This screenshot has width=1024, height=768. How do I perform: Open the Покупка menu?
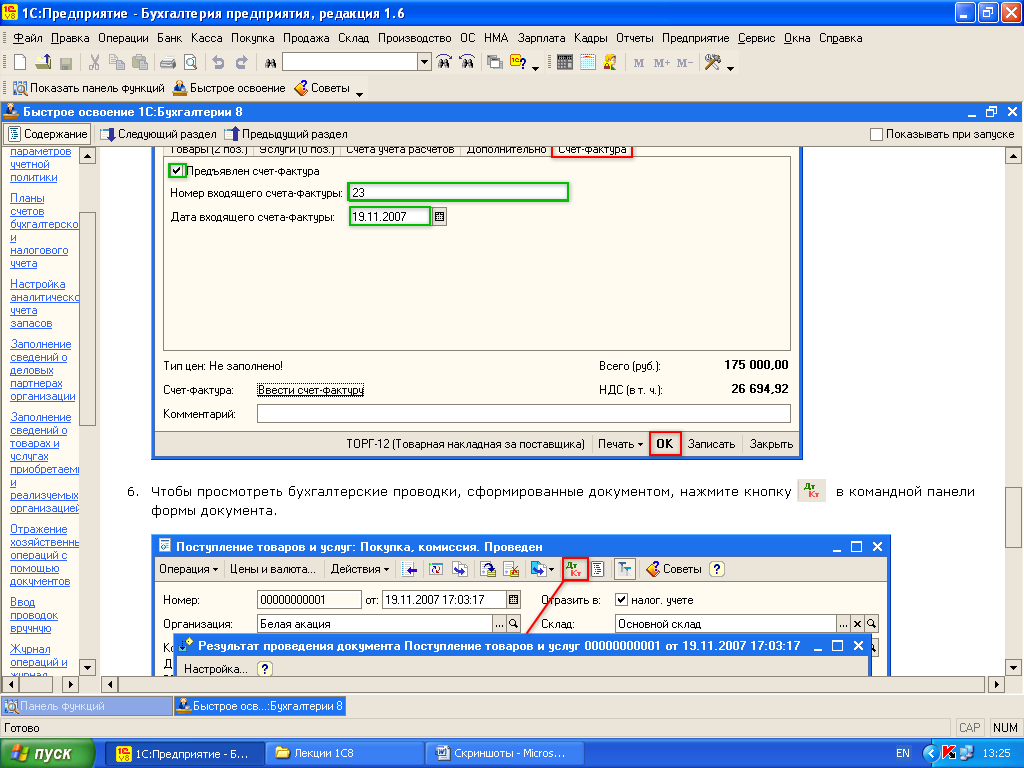coord(253,38)
